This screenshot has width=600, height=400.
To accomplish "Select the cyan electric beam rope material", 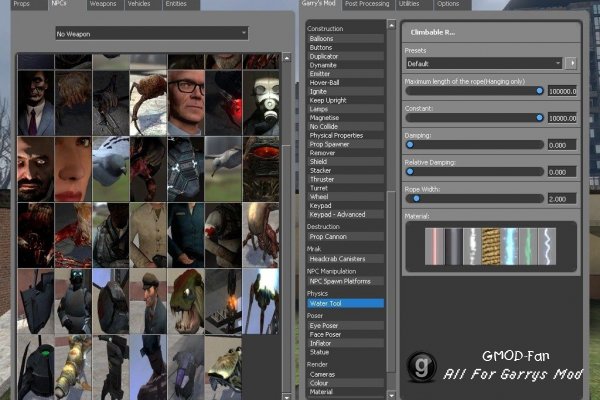I will point(509,246).
